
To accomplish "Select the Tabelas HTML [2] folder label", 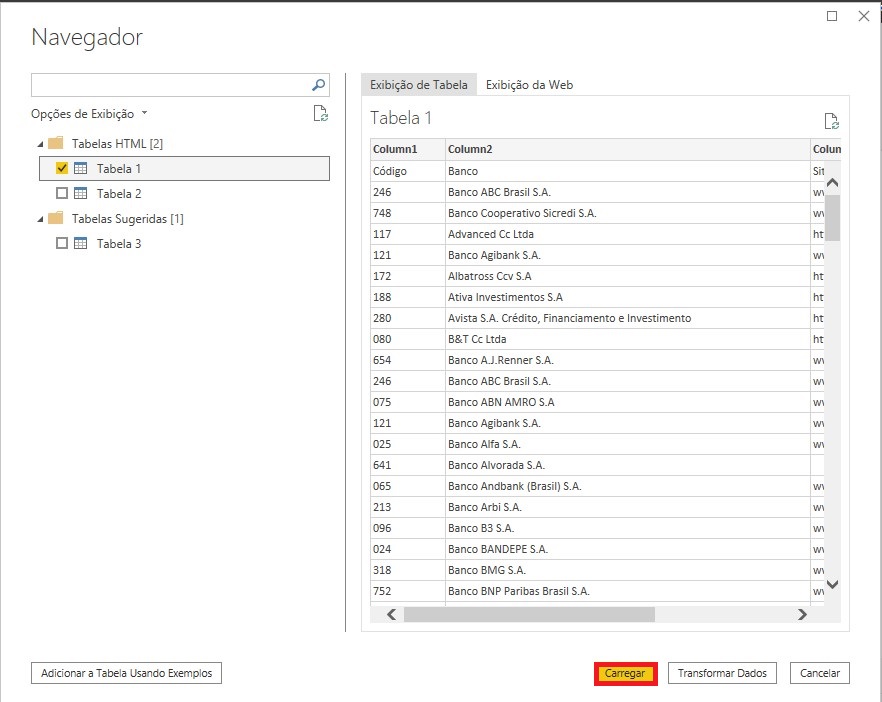I will point(117,143).
